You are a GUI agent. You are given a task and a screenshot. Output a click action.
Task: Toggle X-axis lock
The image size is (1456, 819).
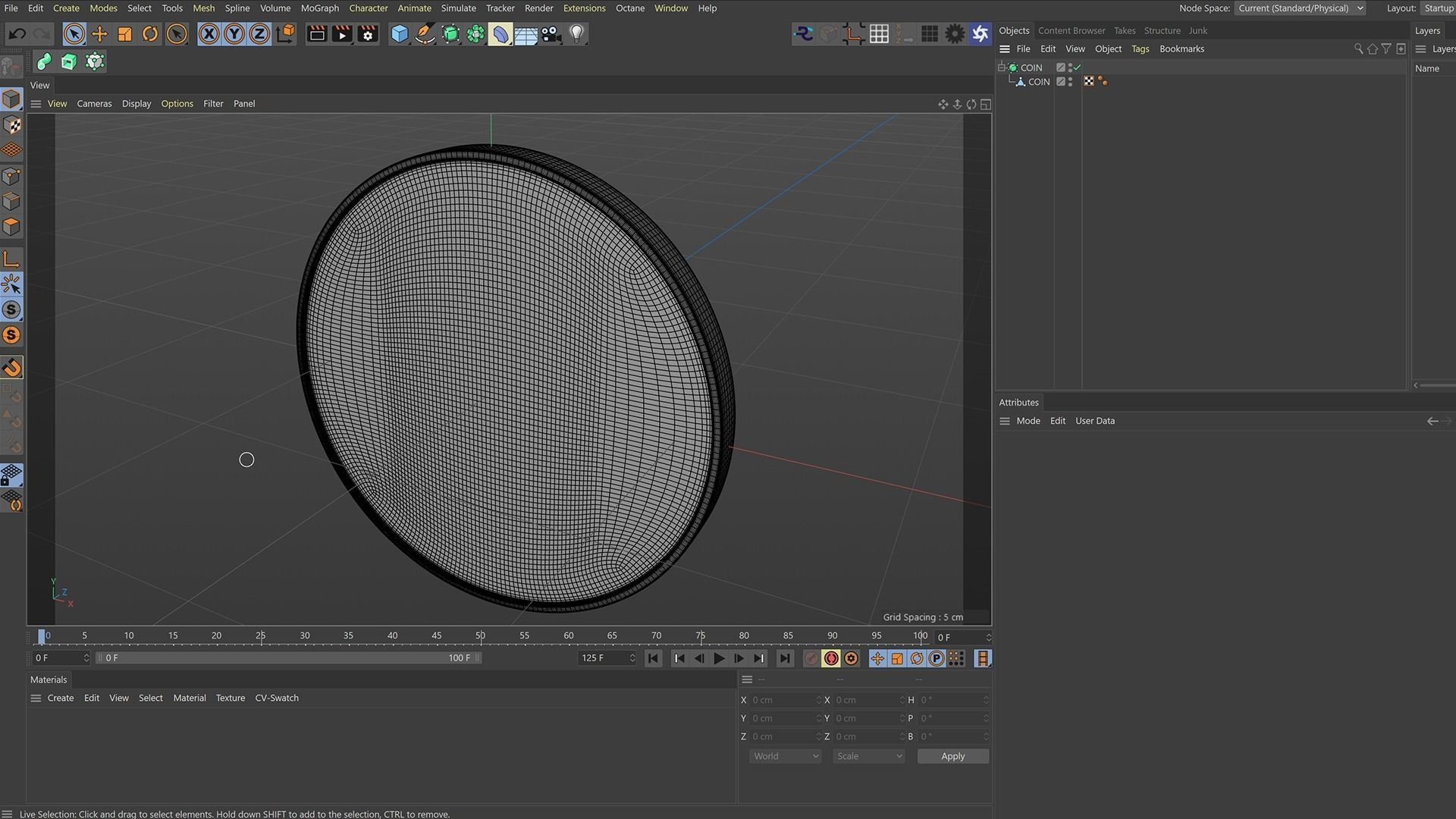[x=209, y=34]
